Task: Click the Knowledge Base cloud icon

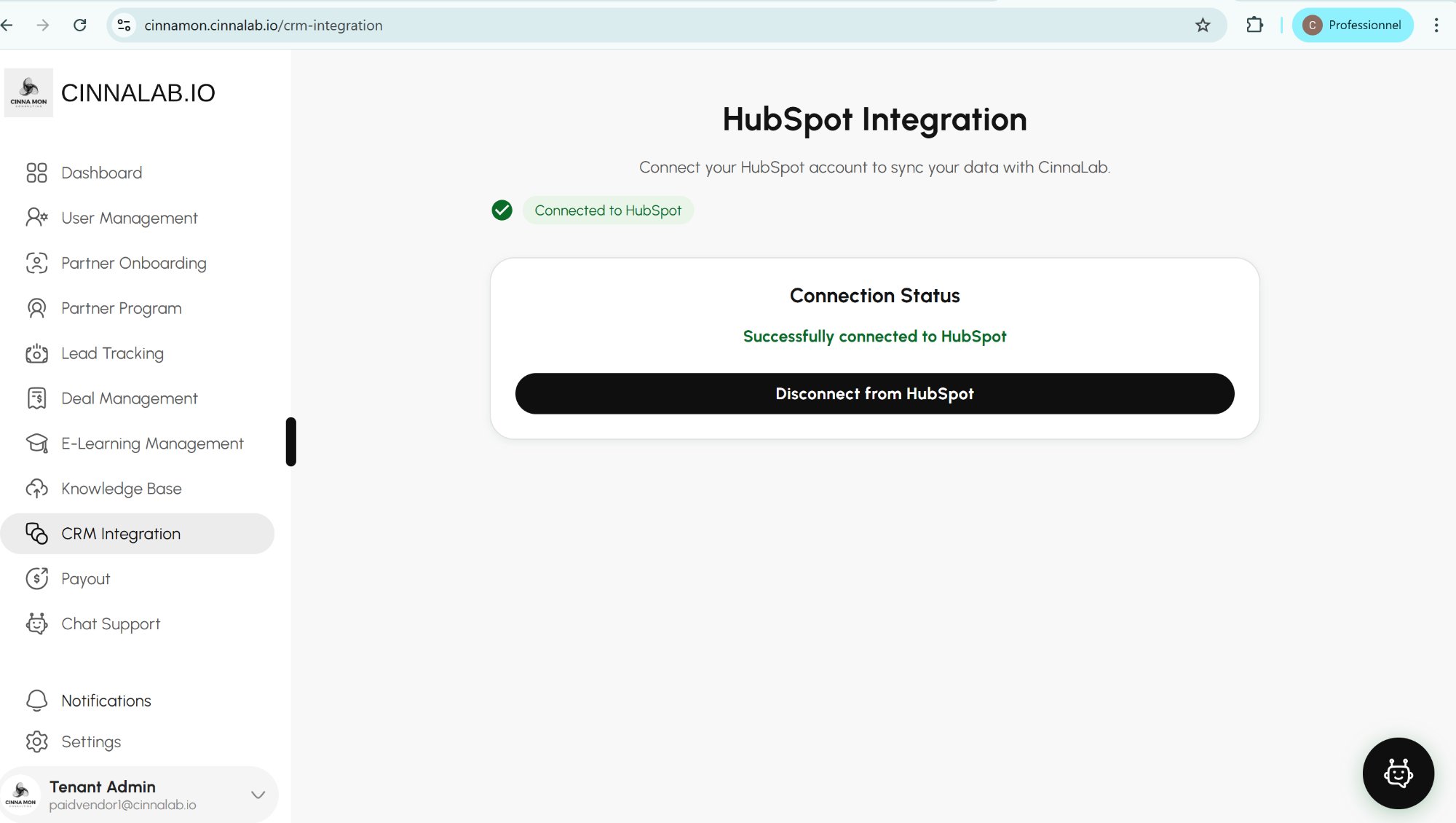Action: click(x=36, y=489)
